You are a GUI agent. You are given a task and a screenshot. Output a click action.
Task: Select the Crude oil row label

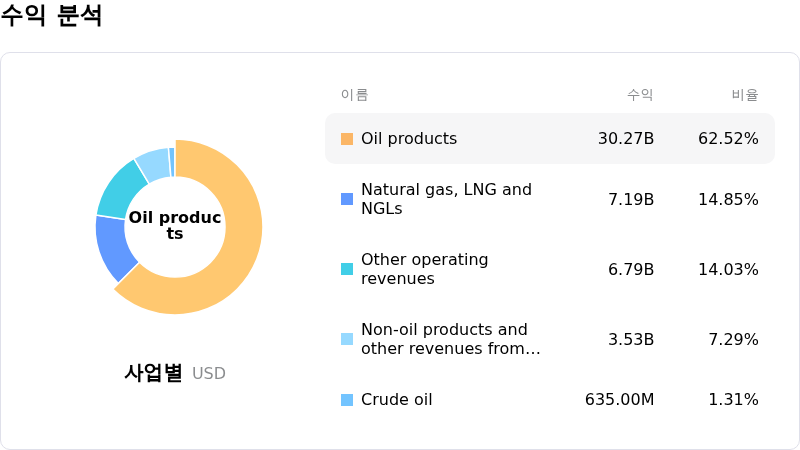(396, 400)
